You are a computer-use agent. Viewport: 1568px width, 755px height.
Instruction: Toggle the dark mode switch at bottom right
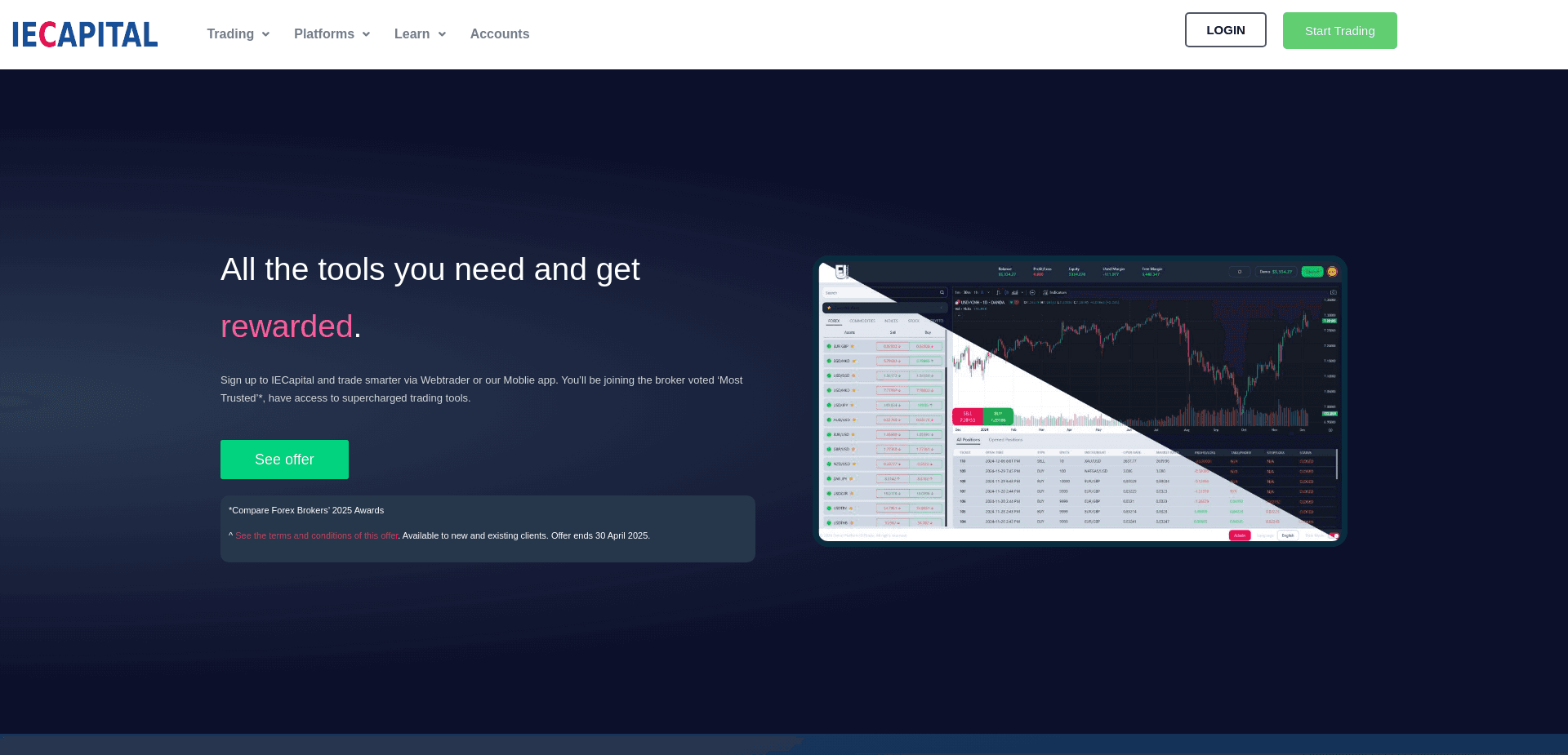coord(1334,535)
